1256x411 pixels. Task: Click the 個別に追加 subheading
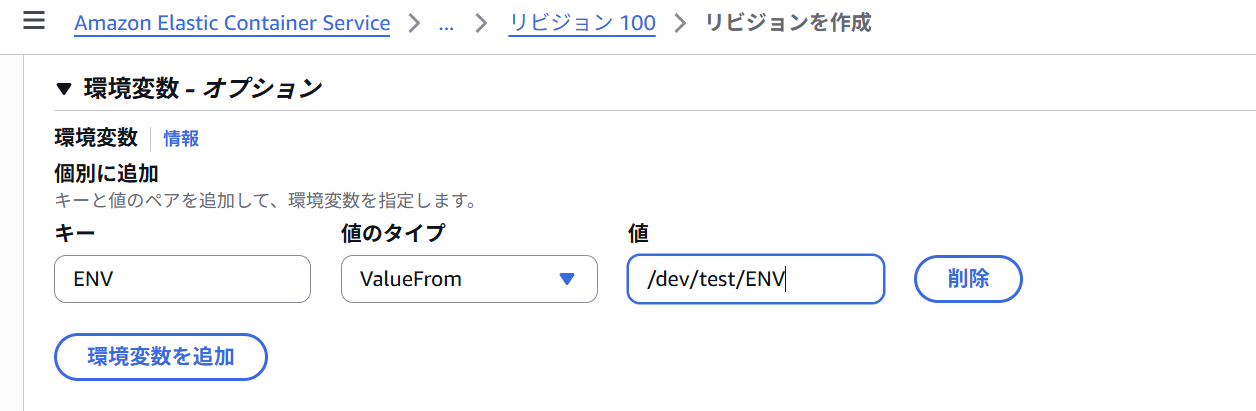[x=106, y=173]
